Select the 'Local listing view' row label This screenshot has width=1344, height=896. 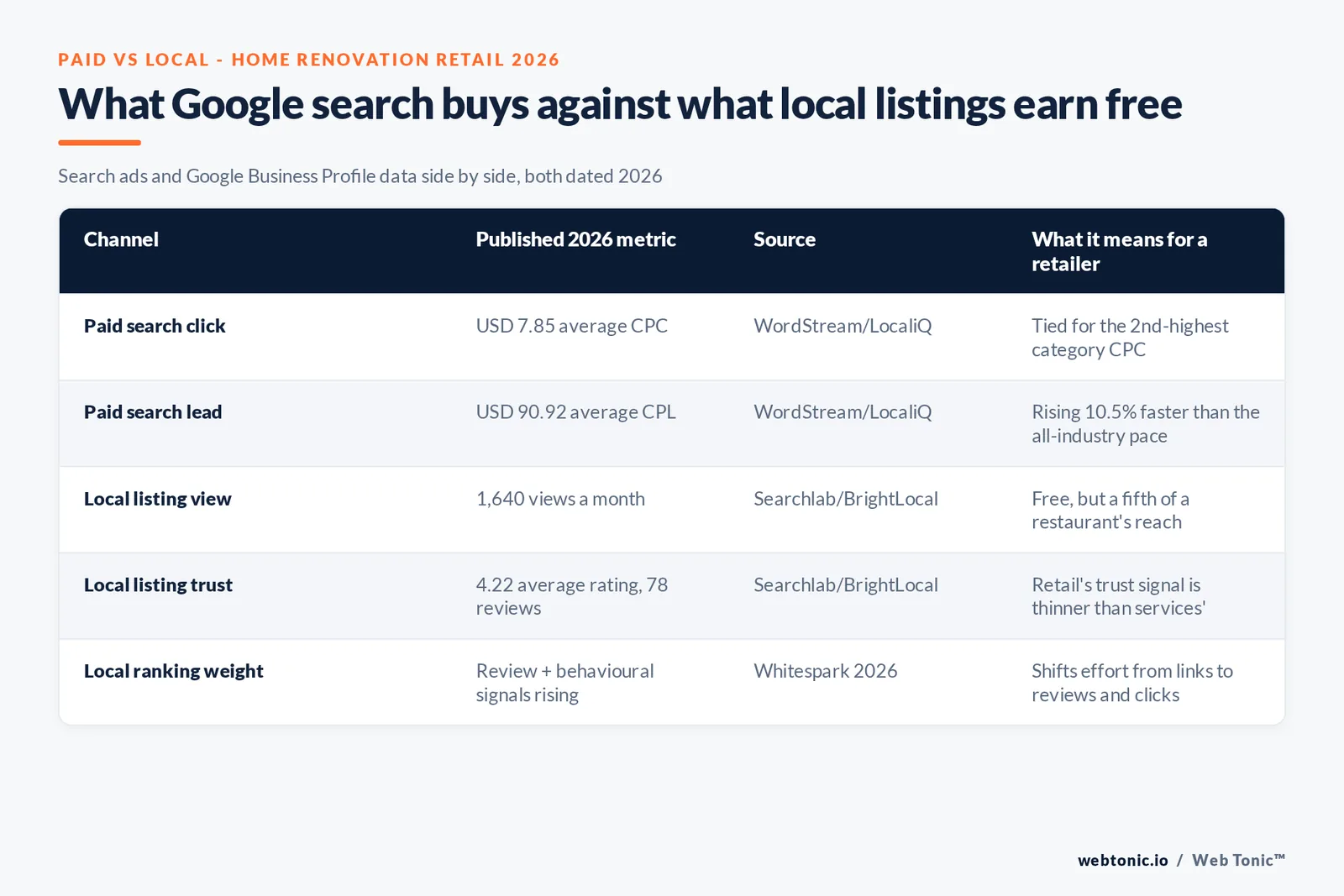click(x=157, y=499)
